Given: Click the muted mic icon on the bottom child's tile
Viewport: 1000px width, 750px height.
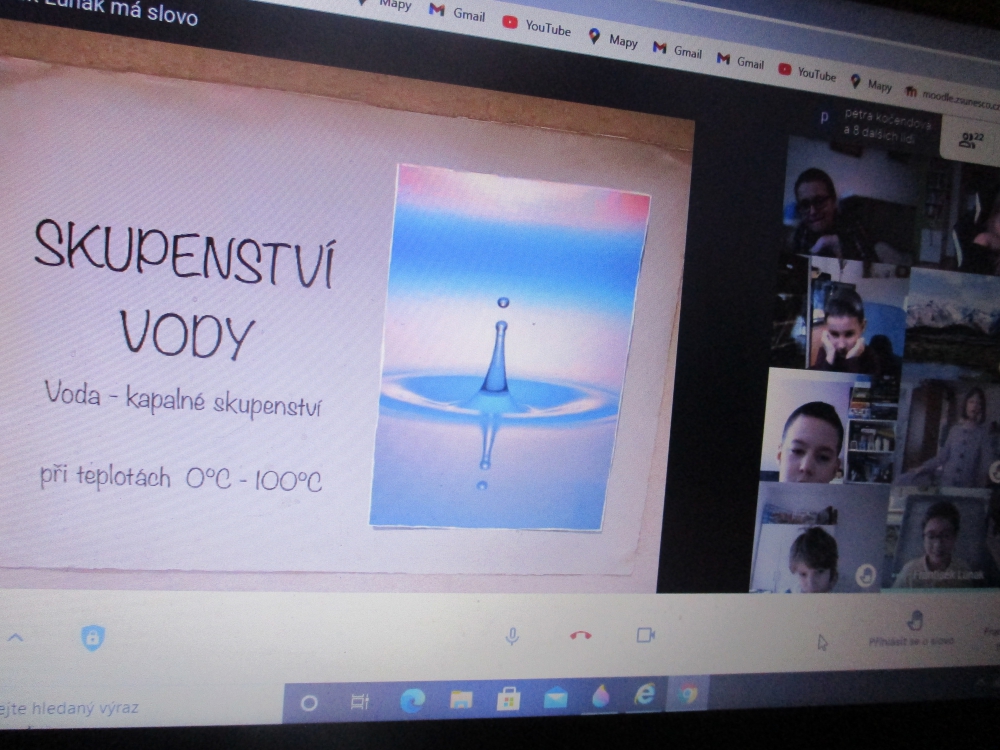Looking at the screenshot, I should tap(865, 575).
